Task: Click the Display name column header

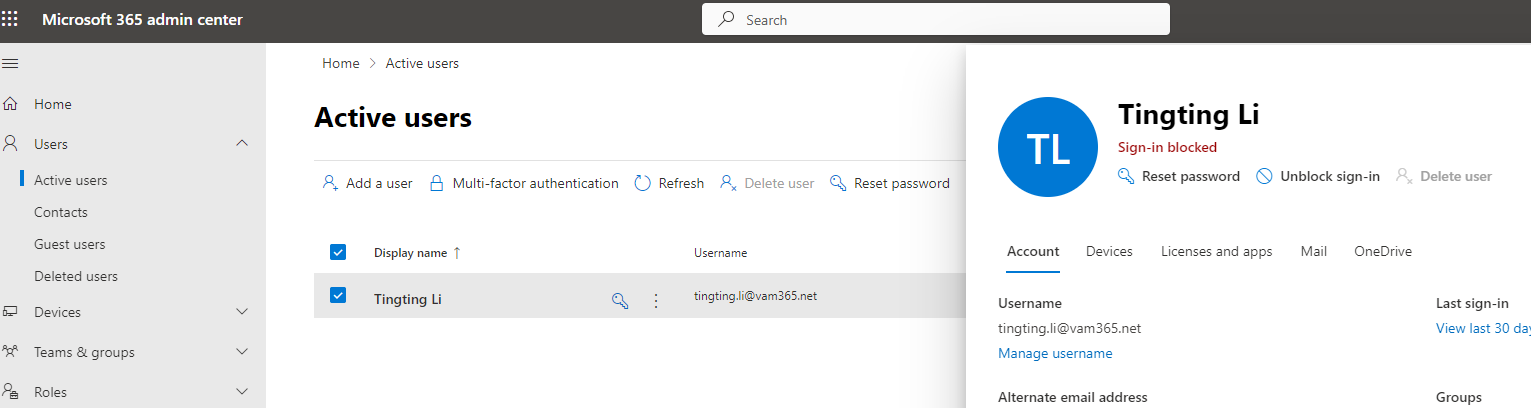Action: click(410, 253)
